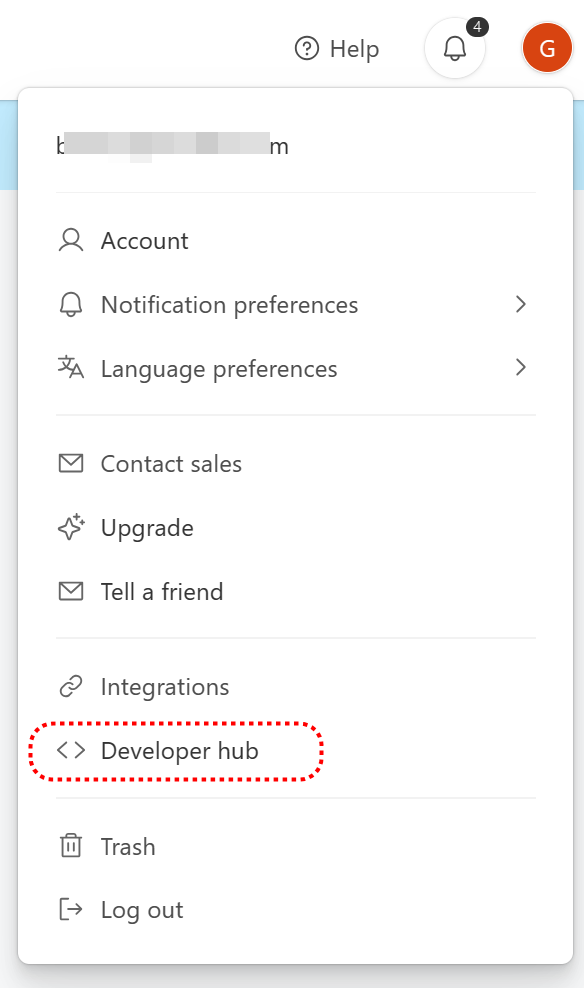Click the Help question mark icon
The image size is (584, 988).
click(x=307, y=49)
